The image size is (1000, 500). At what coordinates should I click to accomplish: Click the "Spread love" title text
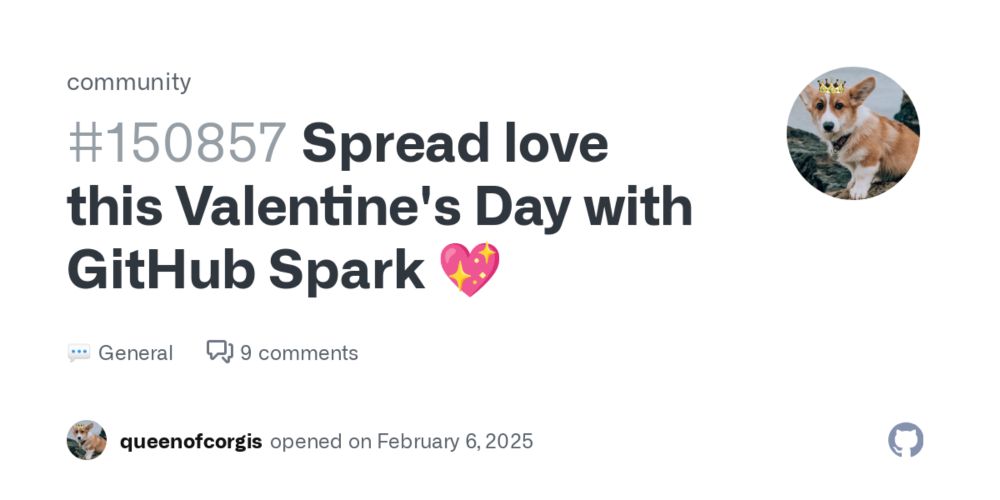pos(455,144)
